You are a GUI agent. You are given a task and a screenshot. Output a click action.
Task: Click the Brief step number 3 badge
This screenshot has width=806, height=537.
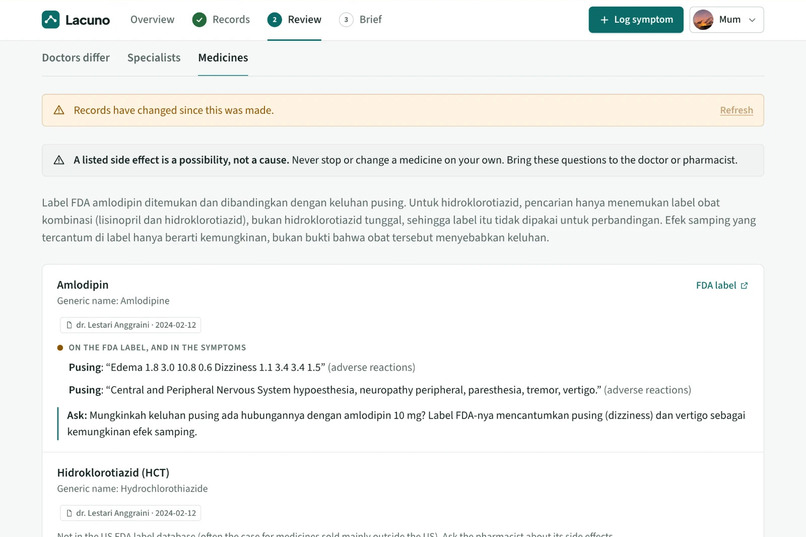(346, 20)
